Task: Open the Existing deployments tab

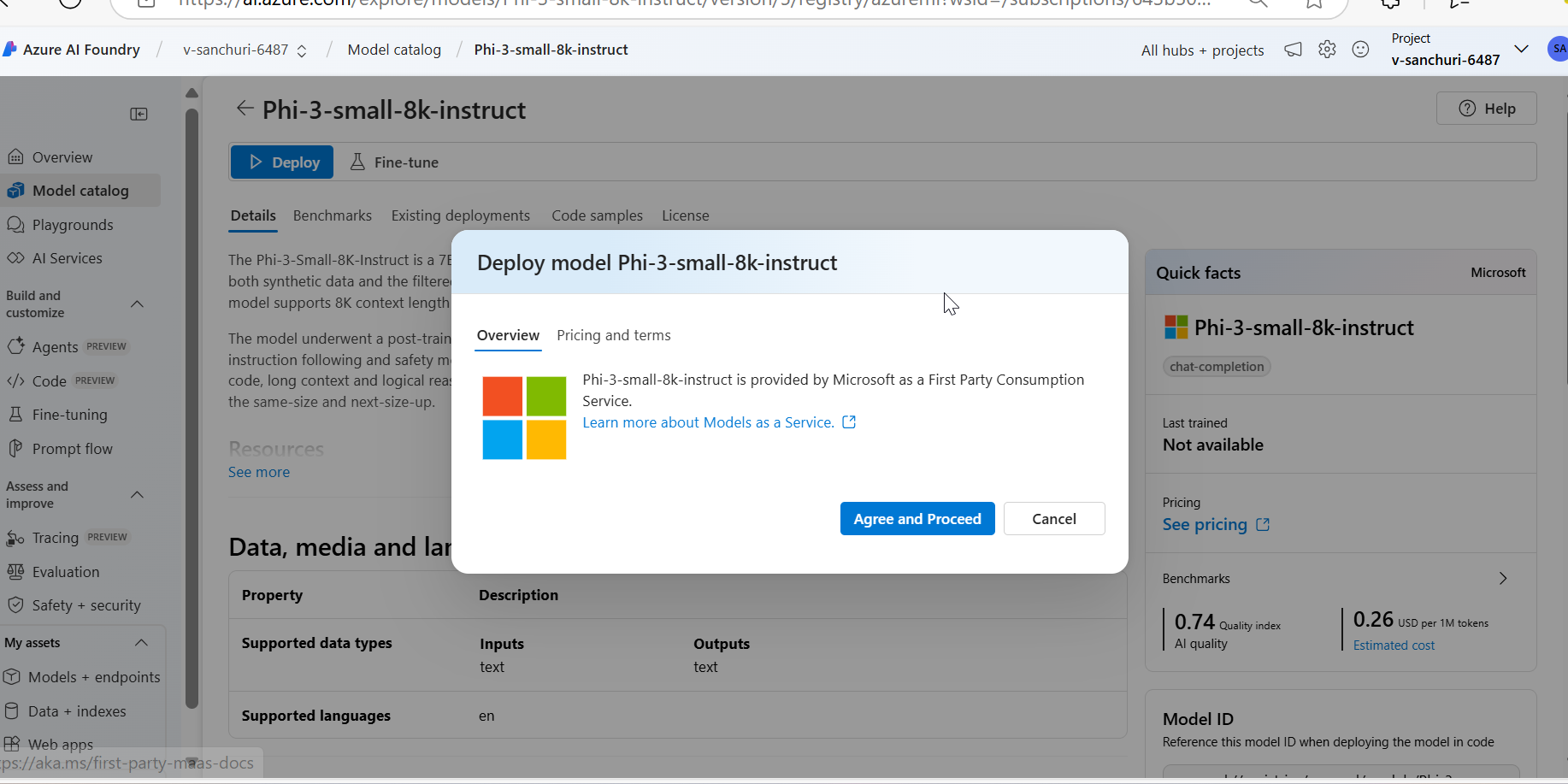Action: tap(461, 215)
